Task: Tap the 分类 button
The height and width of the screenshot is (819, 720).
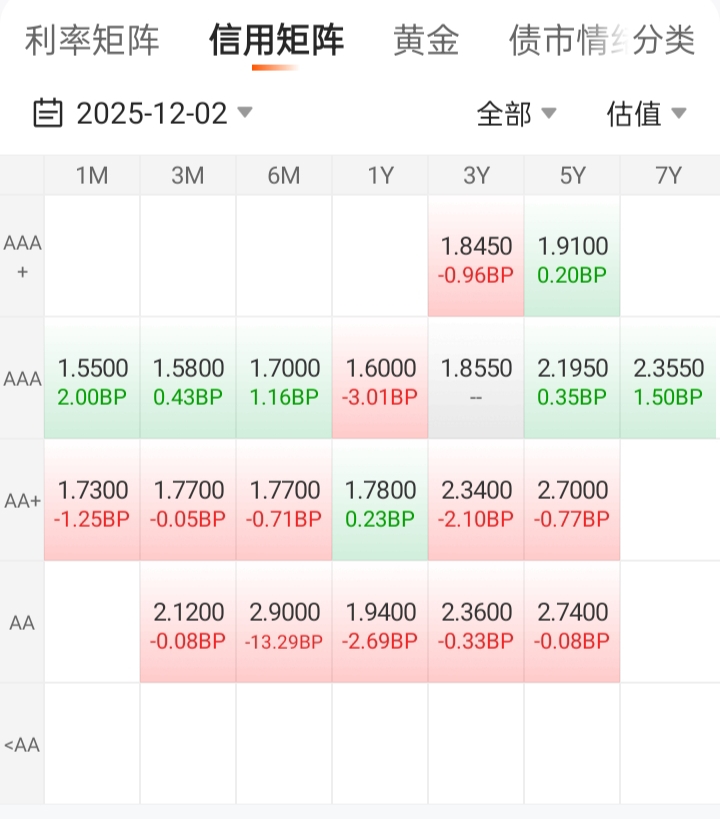Action: (664, 41)
